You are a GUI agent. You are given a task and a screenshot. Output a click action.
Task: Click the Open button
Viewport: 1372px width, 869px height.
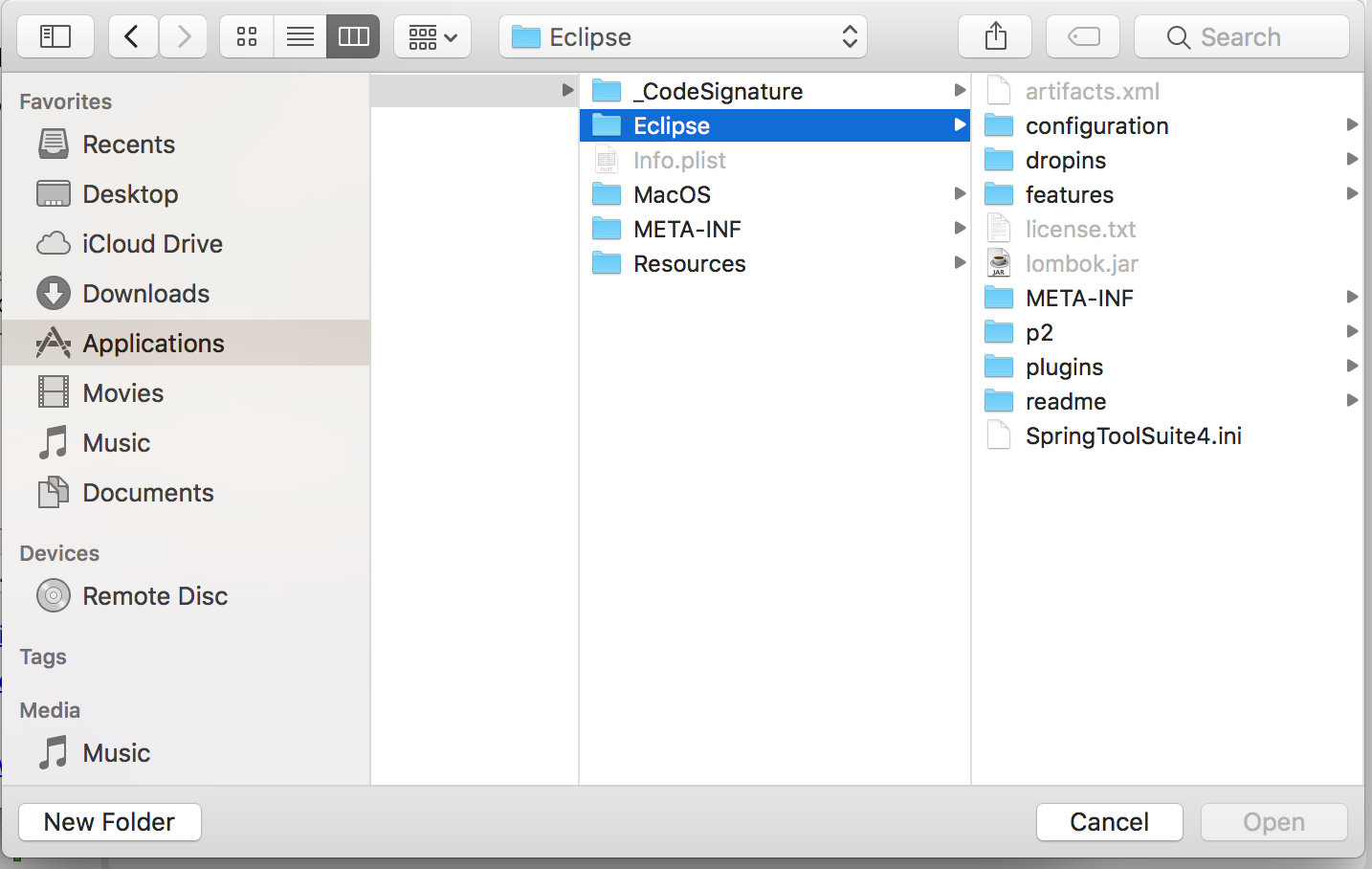1274,822
